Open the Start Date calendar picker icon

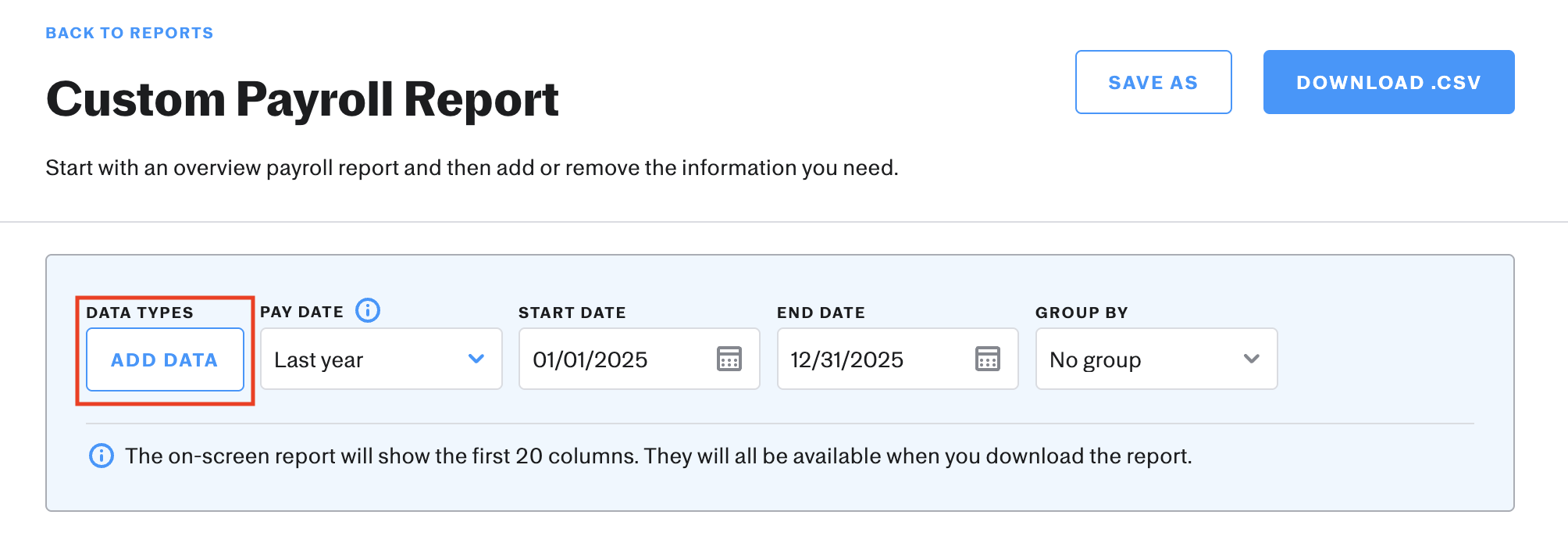coord(729,359)
